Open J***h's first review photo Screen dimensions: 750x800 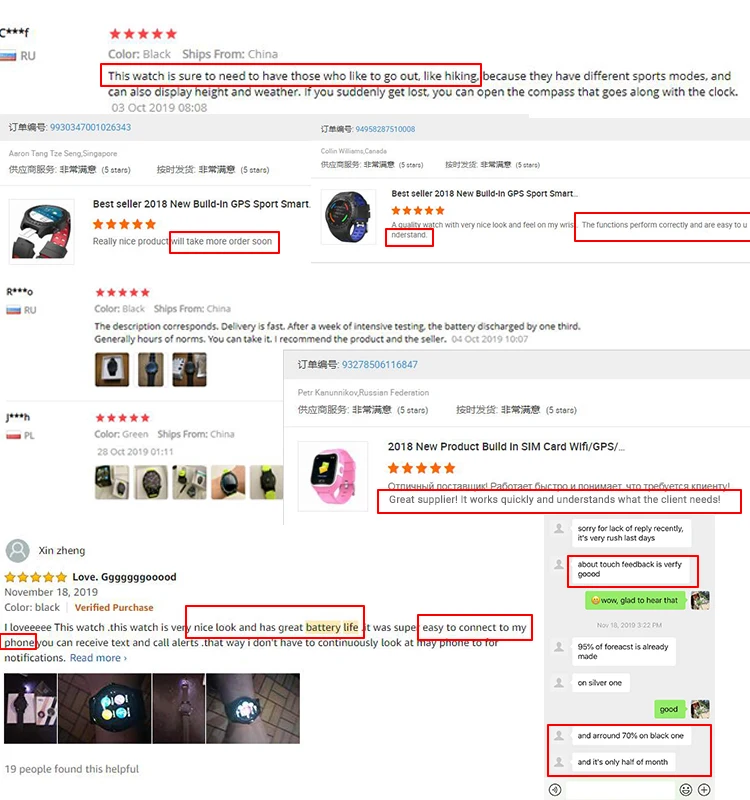(112, 482)
